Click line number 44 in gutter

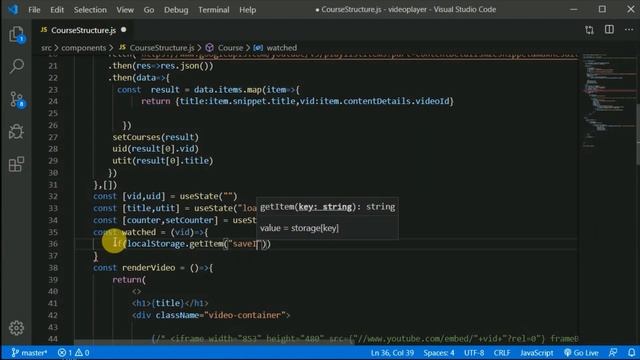(x=53, y=339)
